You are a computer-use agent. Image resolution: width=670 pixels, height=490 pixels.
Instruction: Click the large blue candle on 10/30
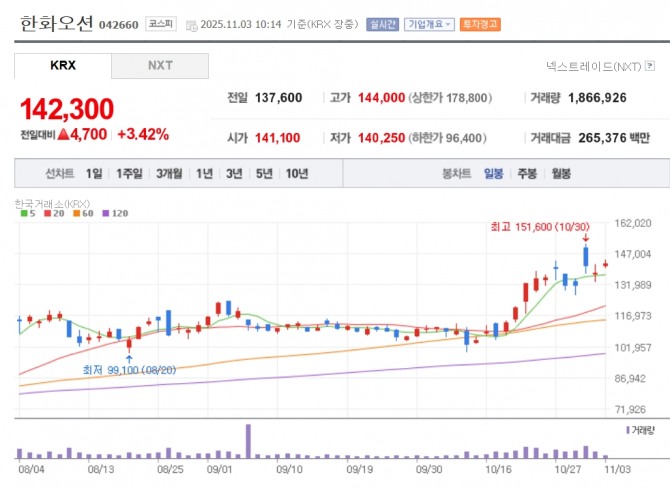point(586,257)
